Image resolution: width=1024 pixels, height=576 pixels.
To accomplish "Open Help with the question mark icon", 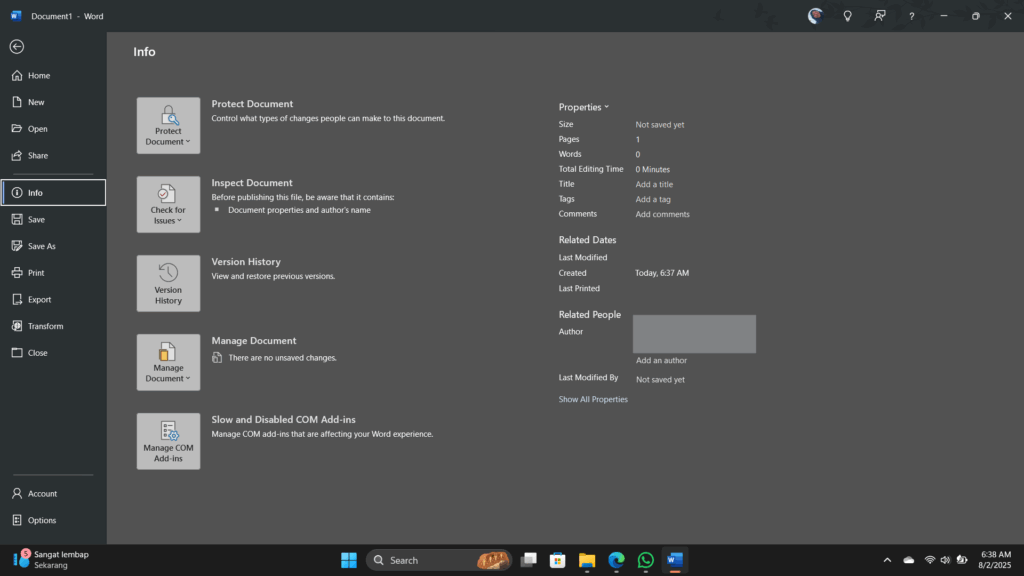I will tap(912, 16).
